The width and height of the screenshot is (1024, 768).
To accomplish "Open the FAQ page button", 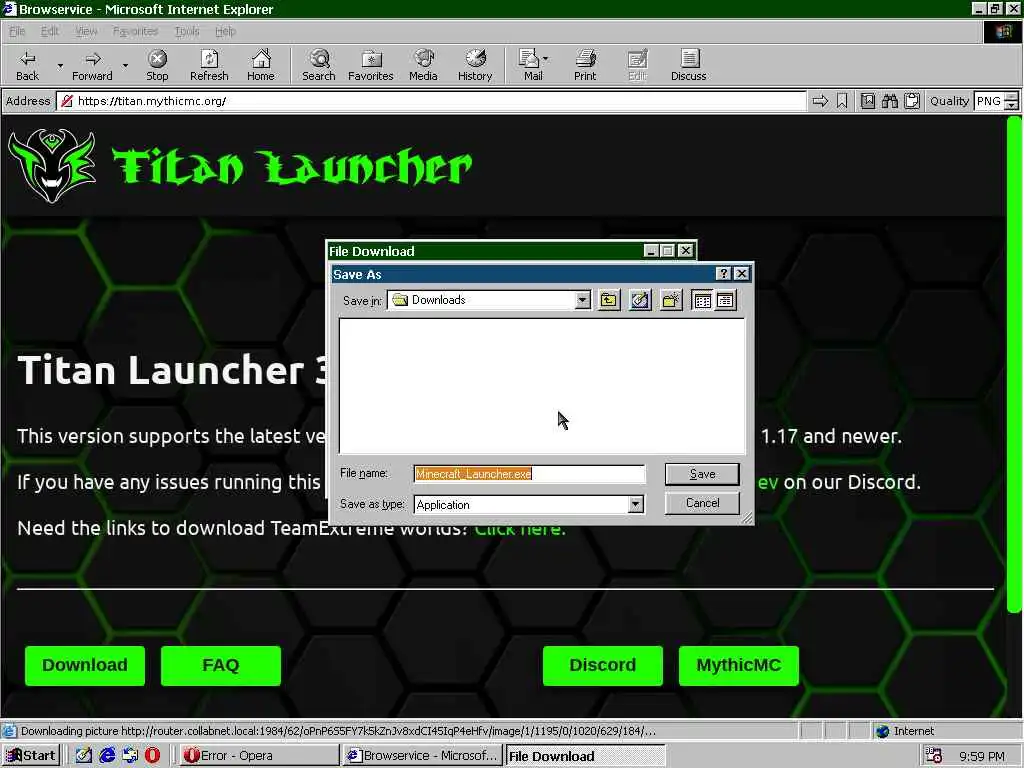I will (x=221, y=665).
